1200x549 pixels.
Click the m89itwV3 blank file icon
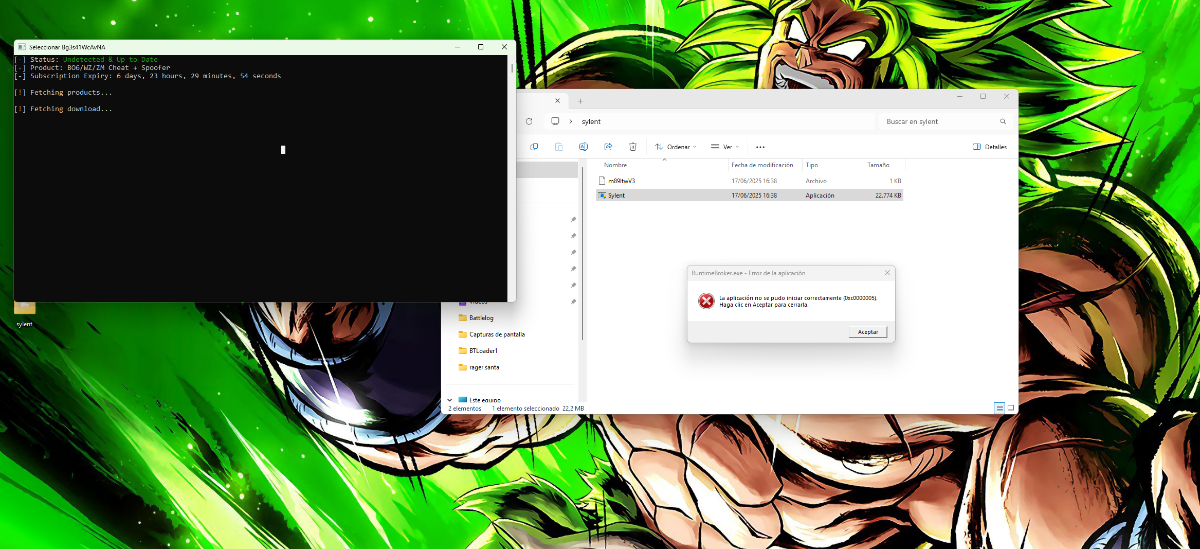[602, 180]
